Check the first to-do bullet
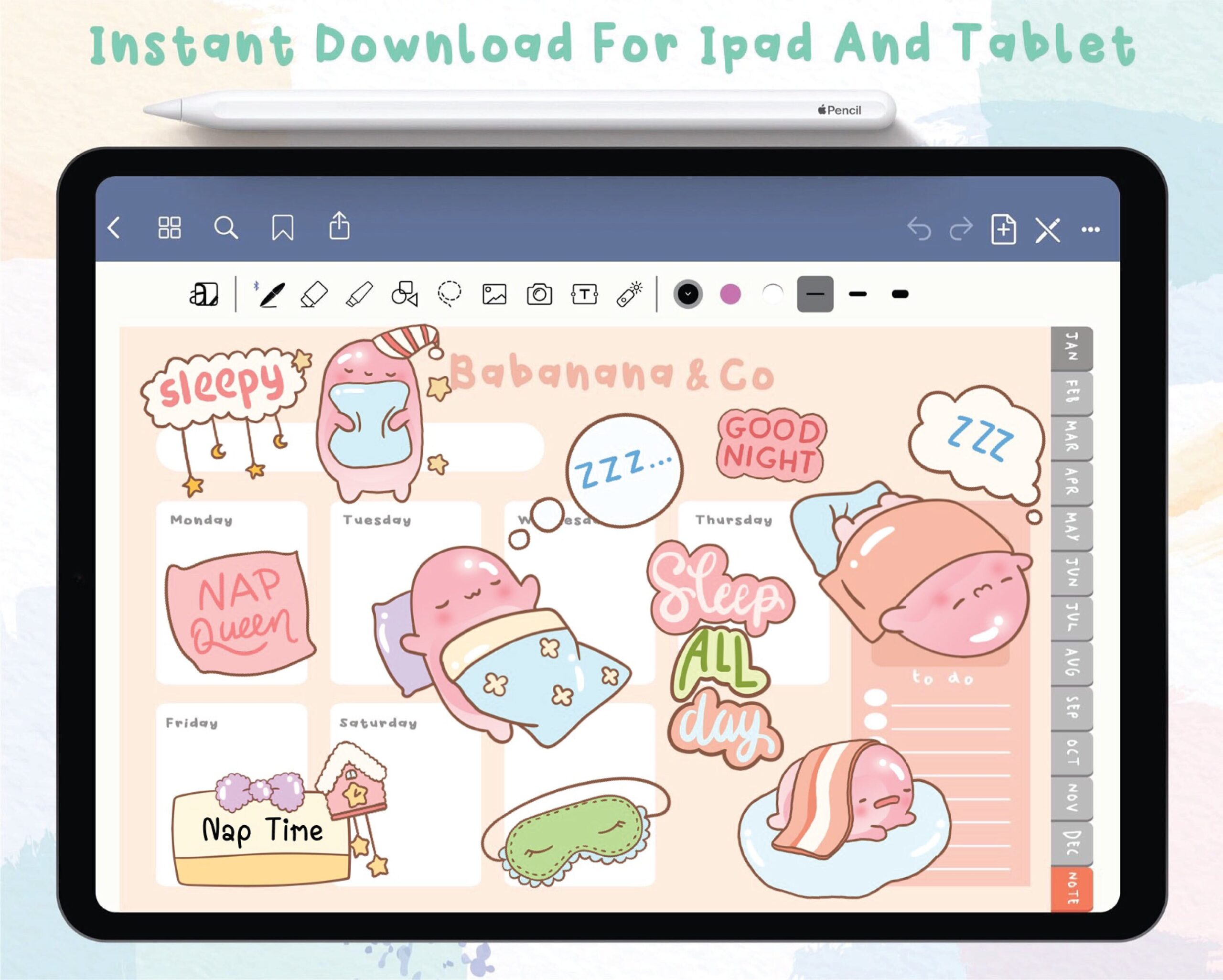Image resolution: width=1223 pixels, height=980 pixels. click(x=876, y=698)
